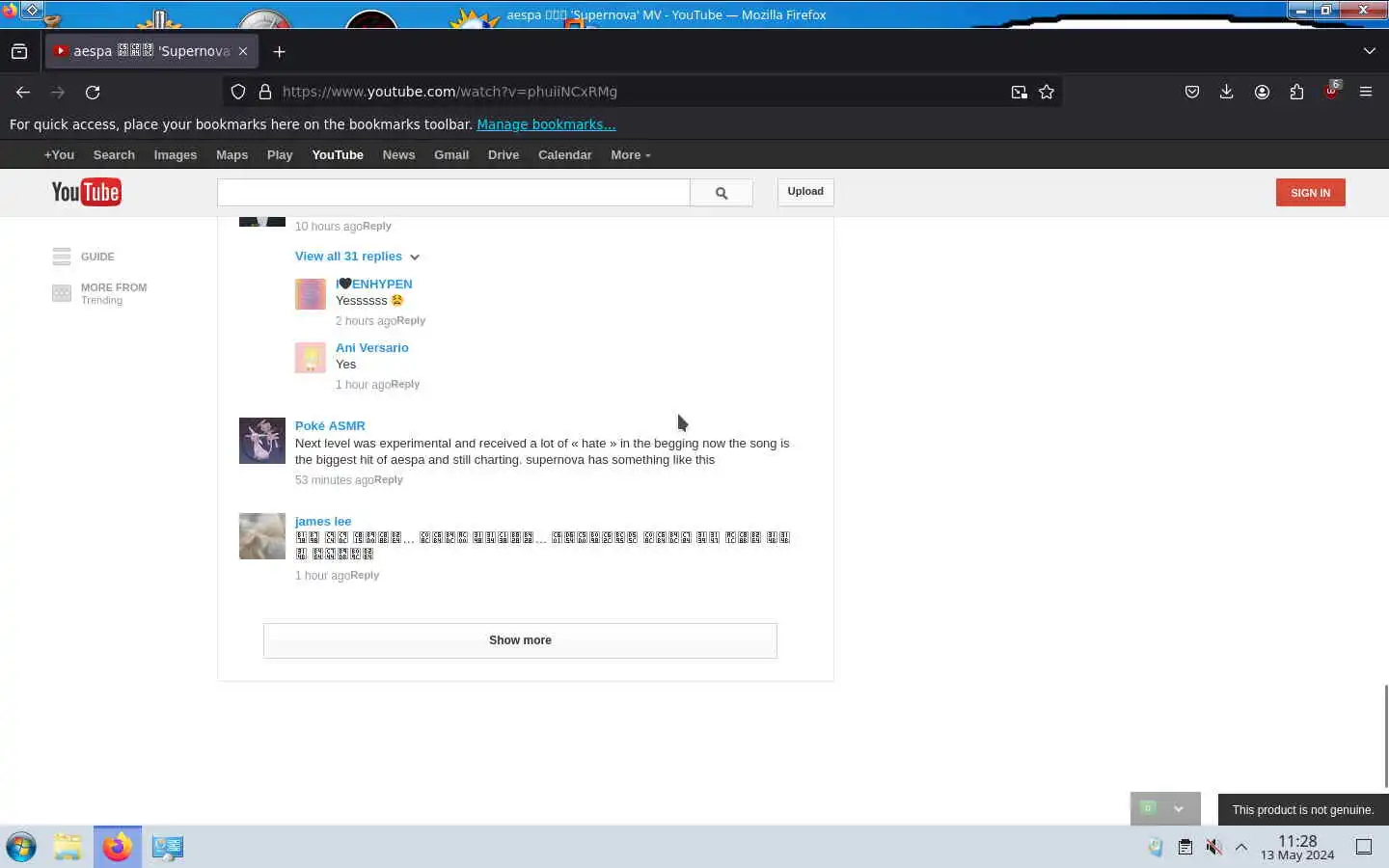The height and width of the screenshot is (868, 1389).
Task: Focus the YouTube search input field
Action: (453, 193)
